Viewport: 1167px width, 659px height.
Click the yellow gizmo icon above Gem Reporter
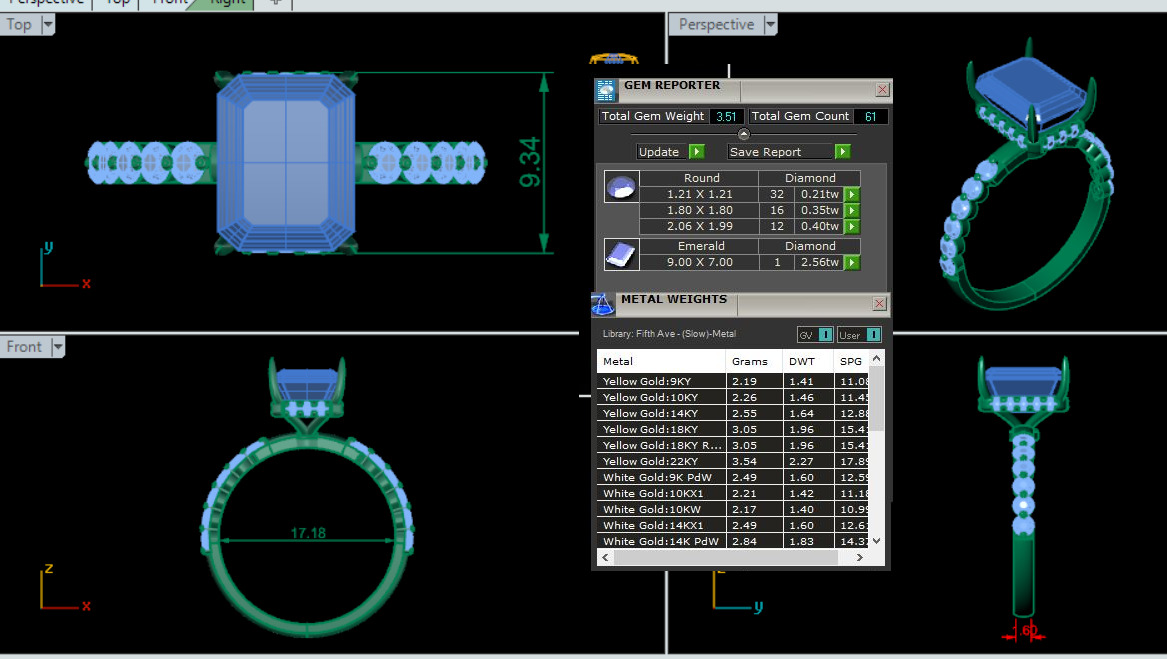click(614, 59)
